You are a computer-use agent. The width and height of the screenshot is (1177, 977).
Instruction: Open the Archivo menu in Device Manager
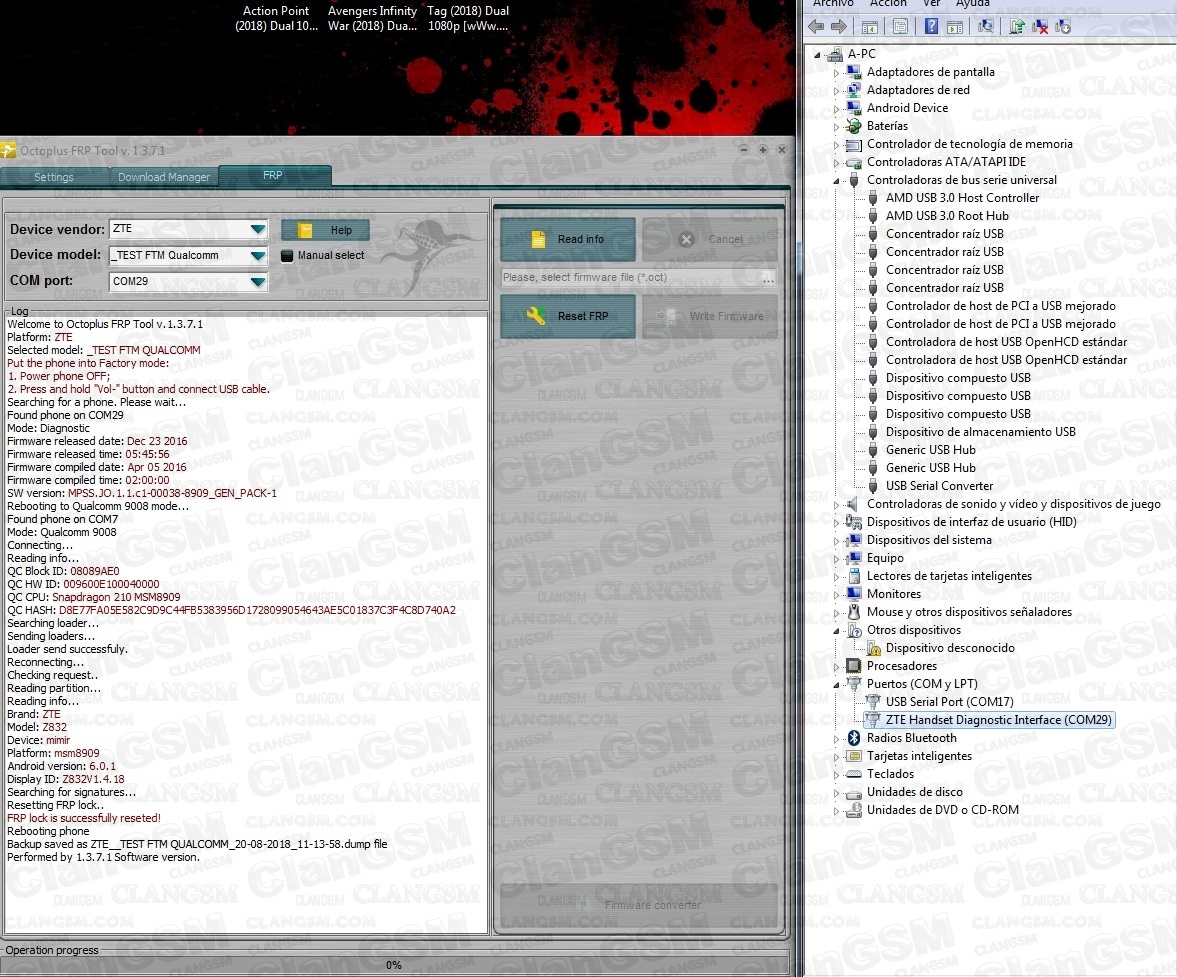click(x=833, y=4)
